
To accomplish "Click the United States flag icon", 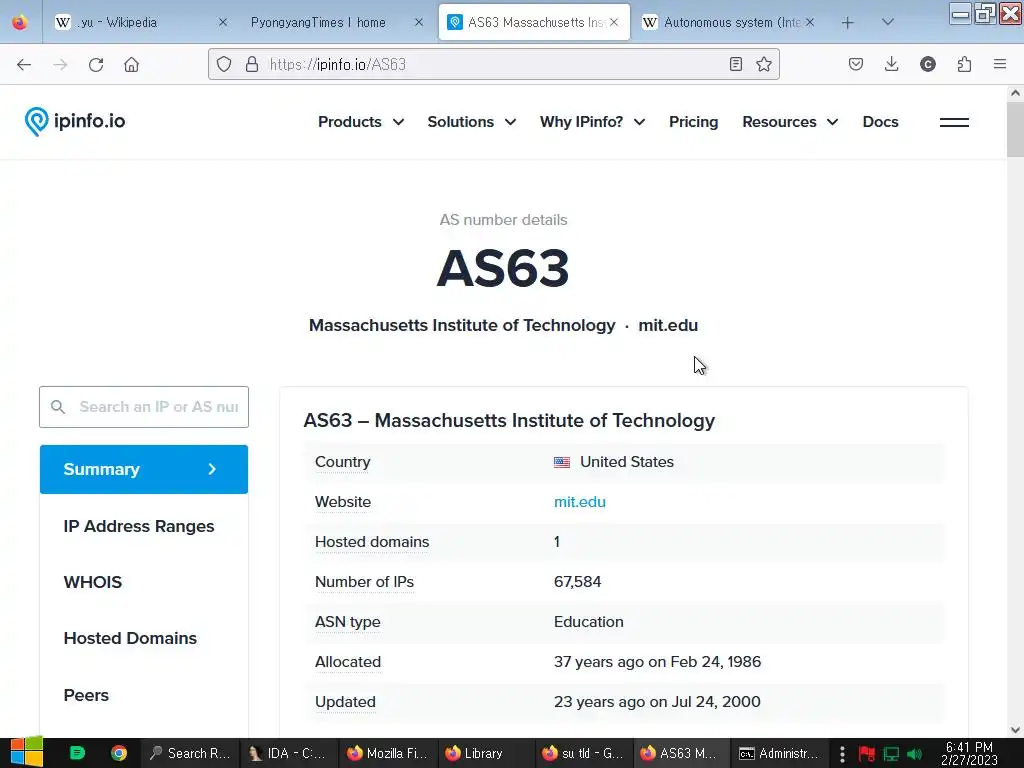I will 562,462.
